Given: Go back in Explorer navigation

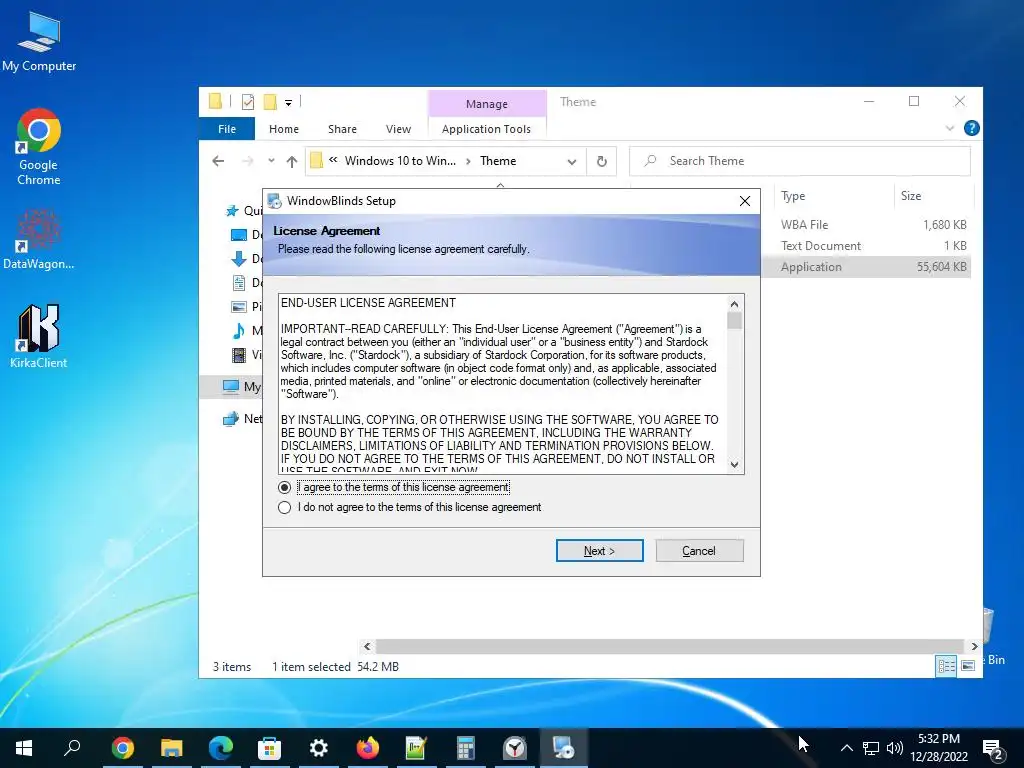Looking at the screenshot, I should pyautogui.click(x=218, y=161).
